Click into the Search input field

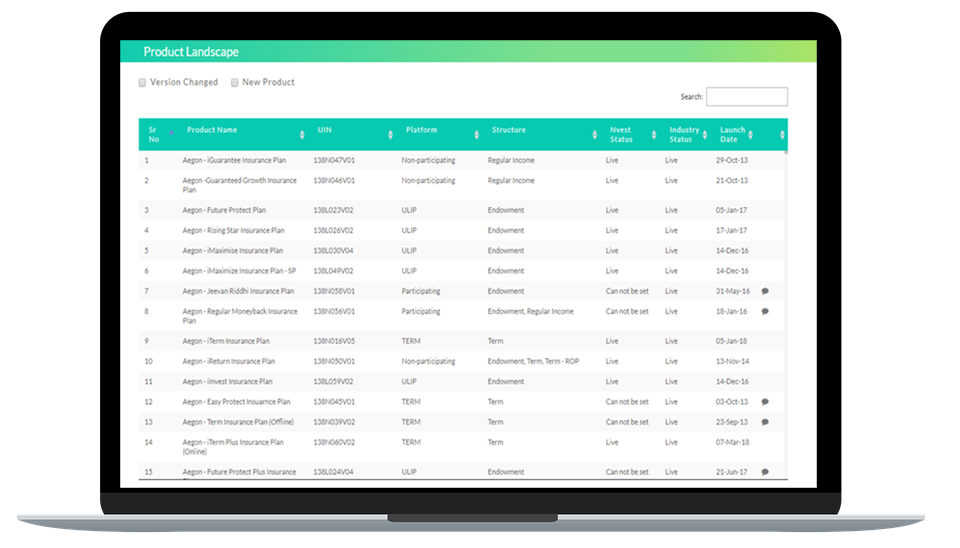tap(746, 97)
